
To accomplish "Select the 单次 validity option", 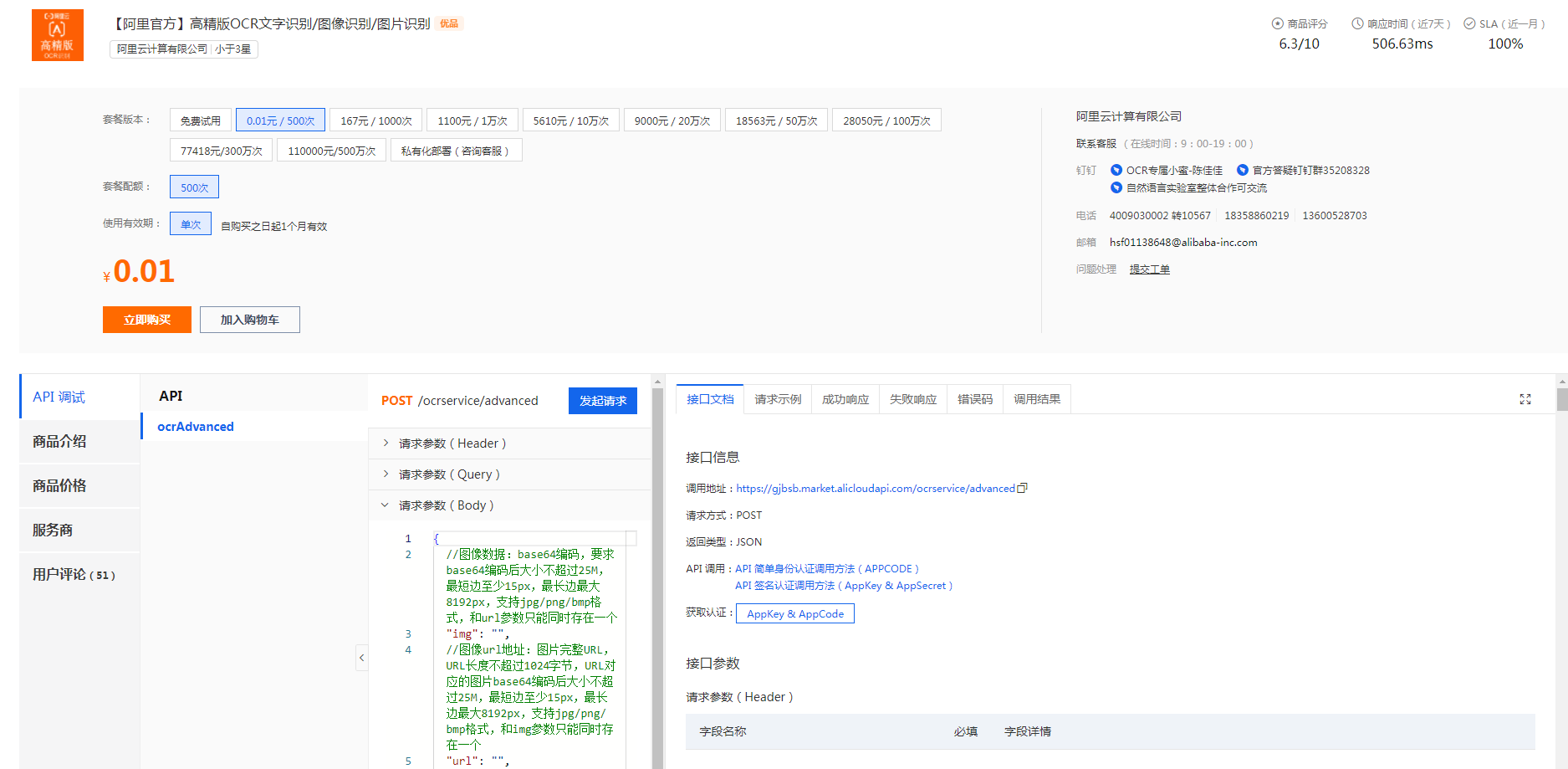I will (191, 224).
